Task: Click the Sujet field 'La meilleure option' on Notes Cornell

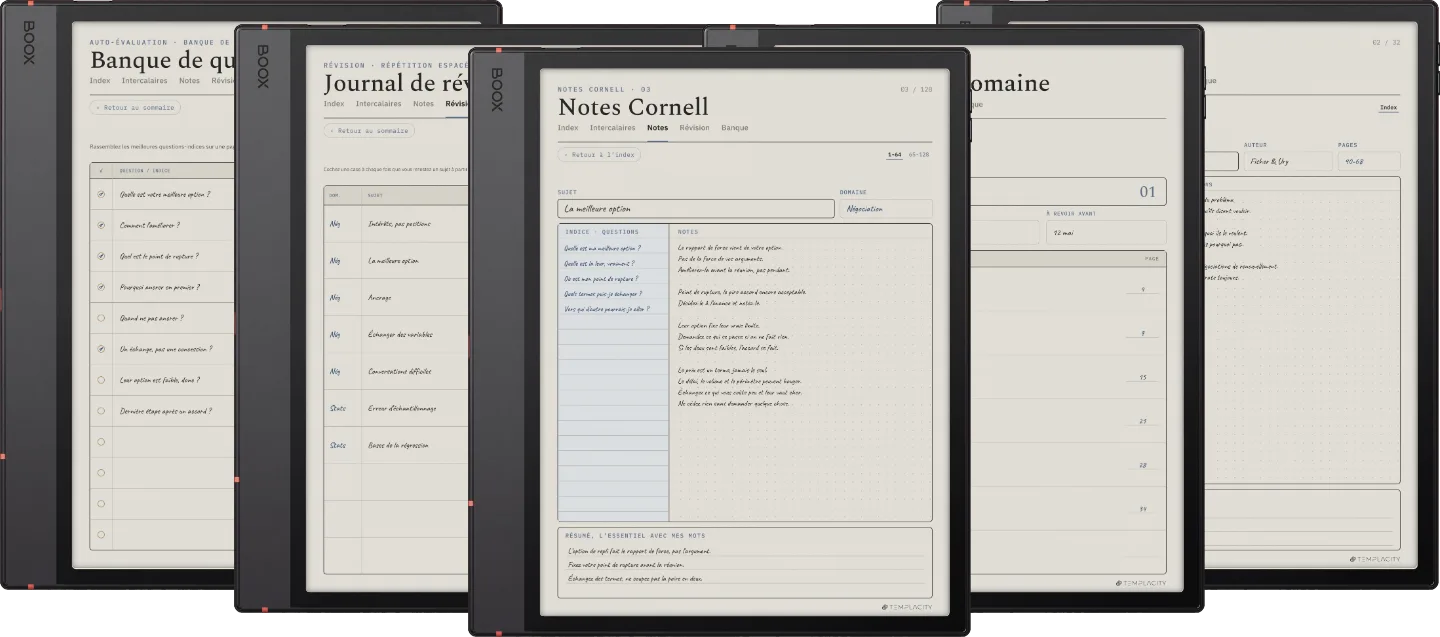Action: pyautogui.click(x=696, y=209)
